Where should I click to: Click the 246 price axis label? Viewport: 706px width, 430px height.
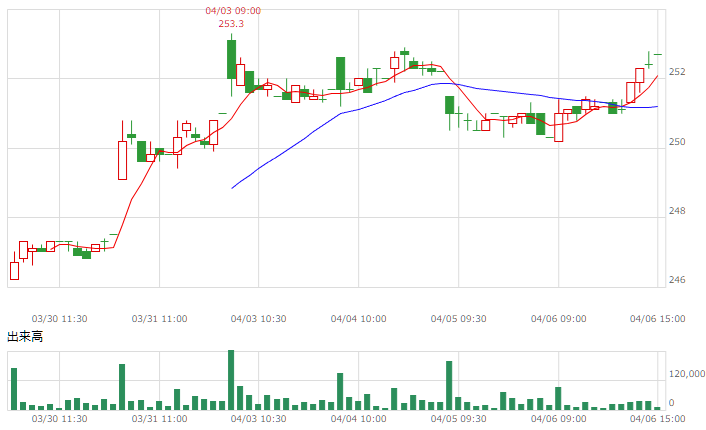[677, 280]
